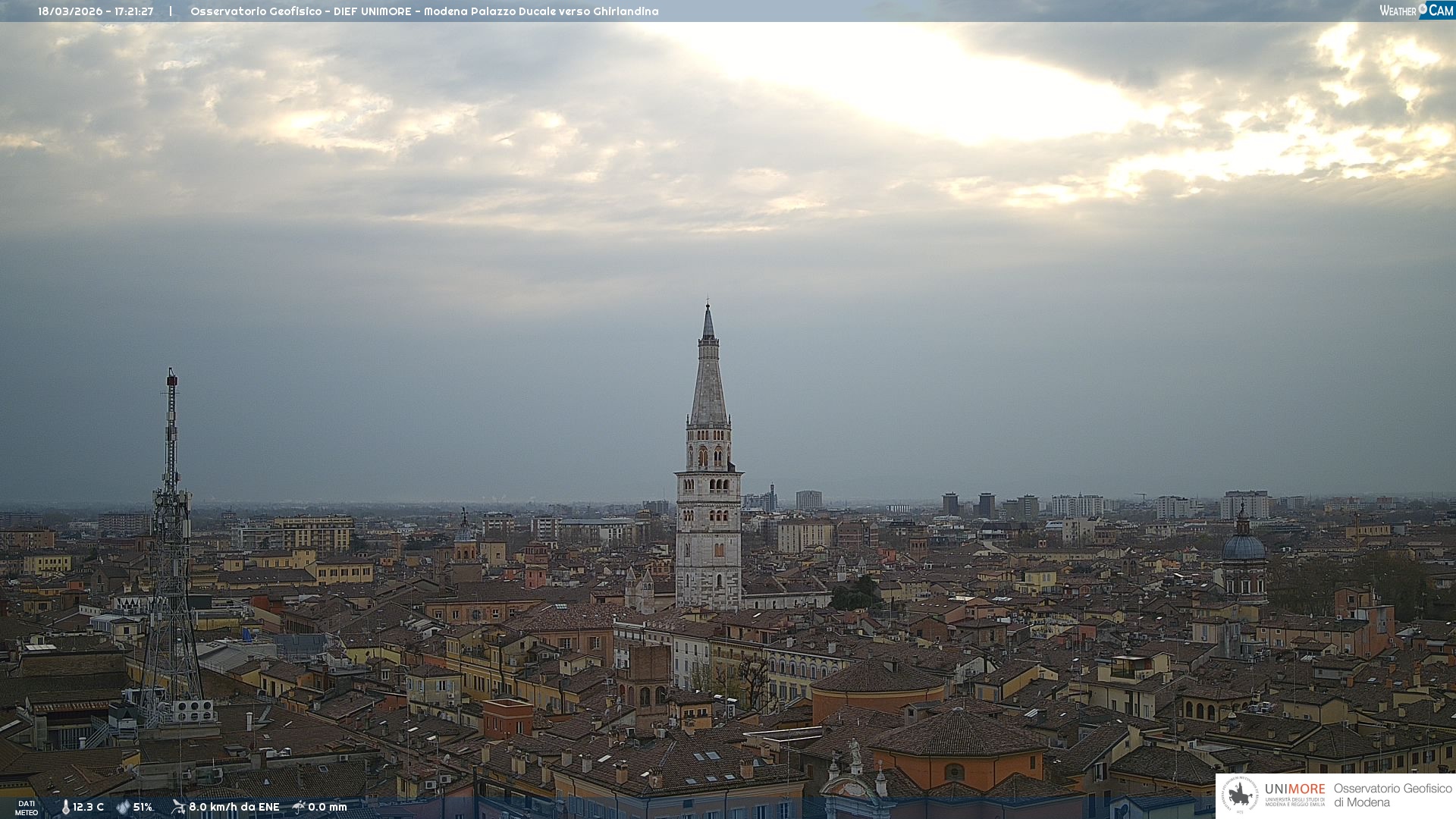Viewport: 1456px width, 819px height.
Task: Click the blue church dome on right
Action: tap(1243, 546)
